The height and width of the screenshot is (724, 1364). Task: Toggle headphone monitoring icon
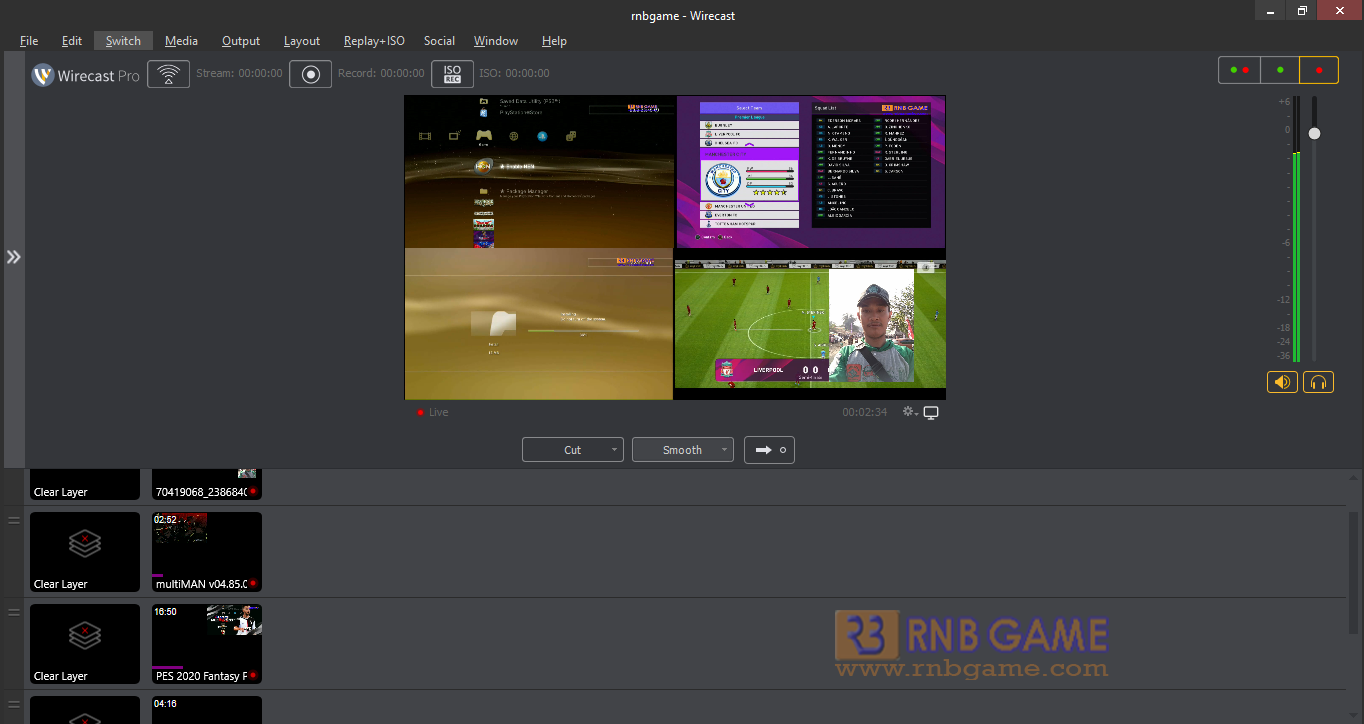(1318, 382)
